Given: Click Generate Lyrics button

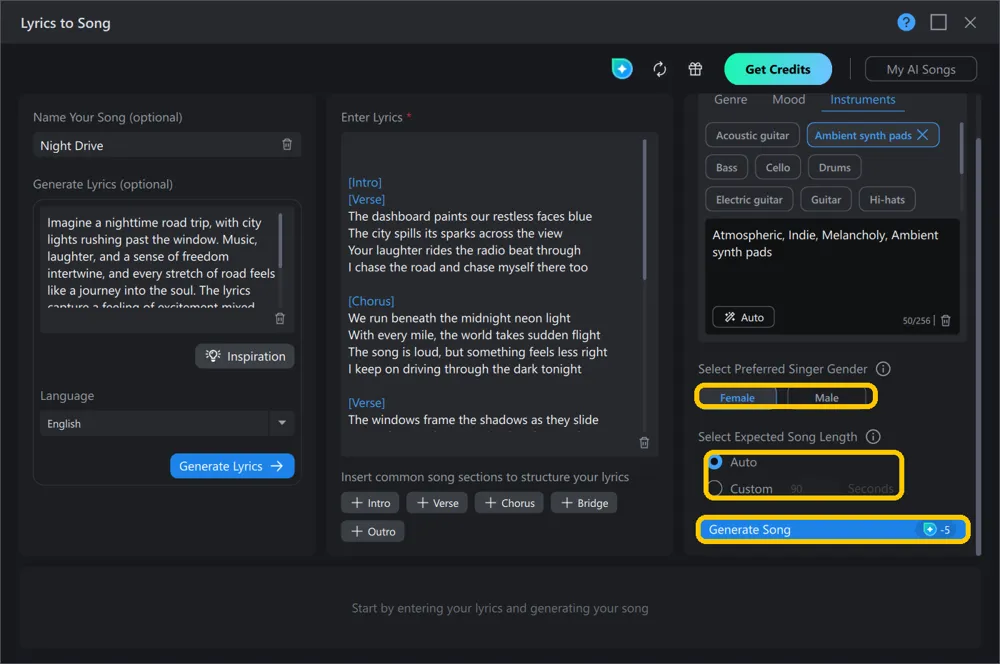Looking at the screenshot, I should (x=232, y=466).
